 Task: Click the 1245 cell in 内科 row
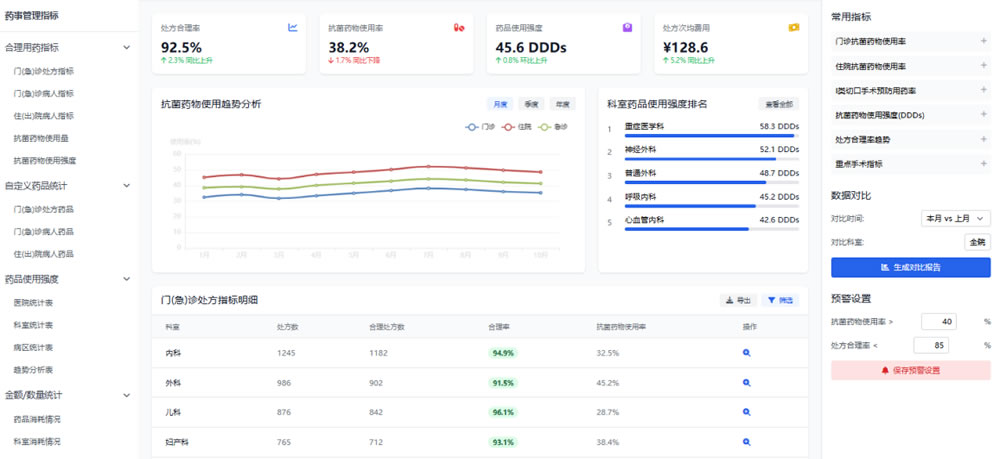pyautogui.click(x=288, y=353)
